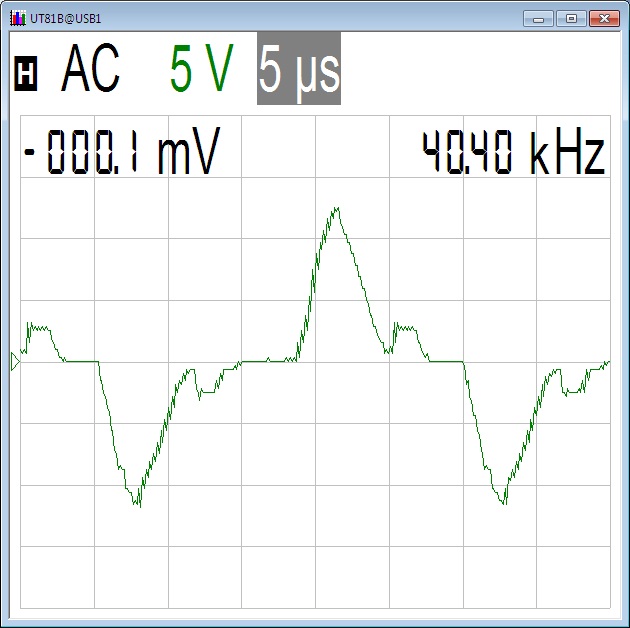Image resolution: width=630 pixels, height=628 pixels.
Task: Click the small plateau right of the central peak
Action: coord(404,328)
